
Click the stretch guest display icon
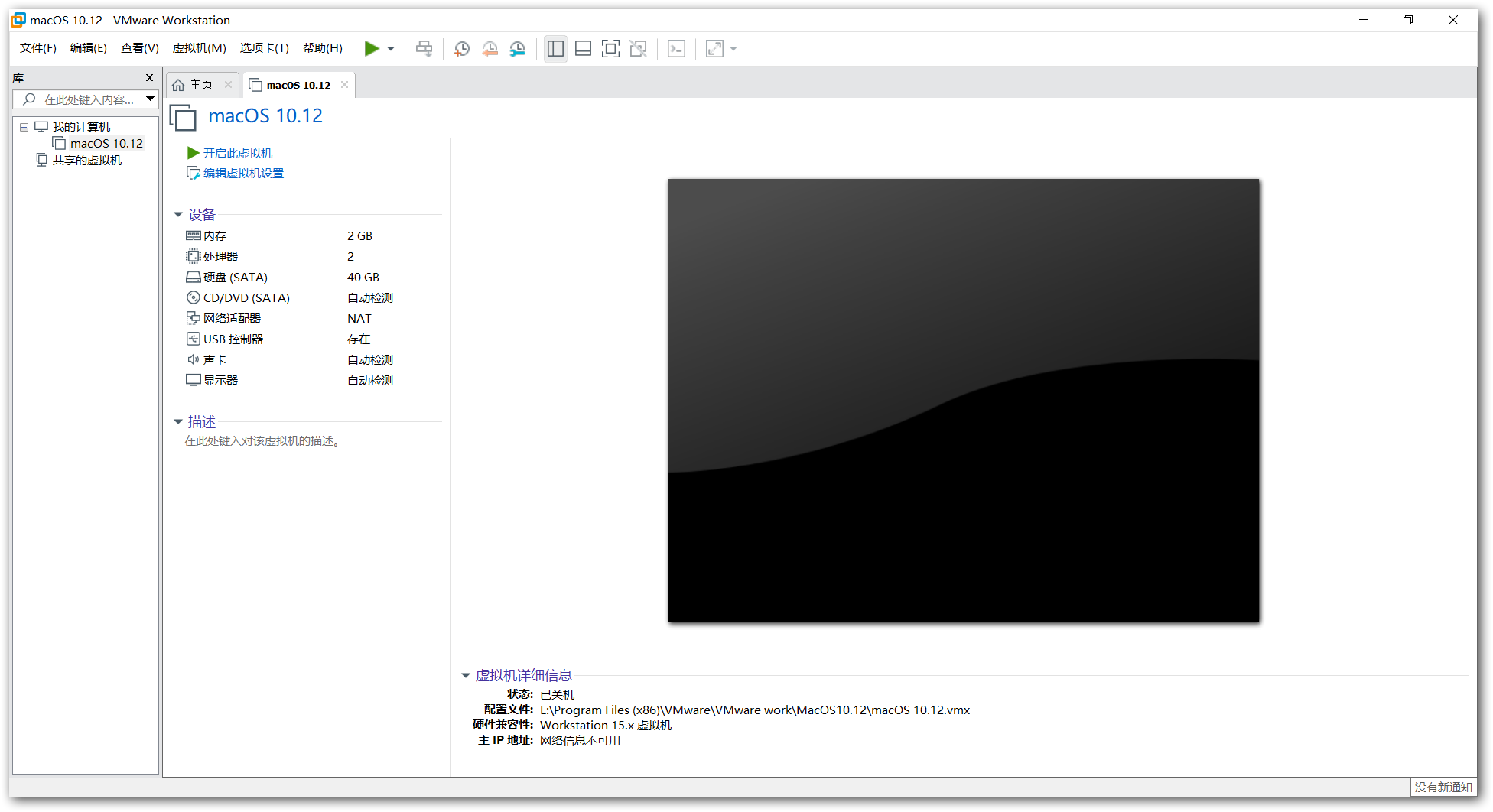[x=714, y=49]
